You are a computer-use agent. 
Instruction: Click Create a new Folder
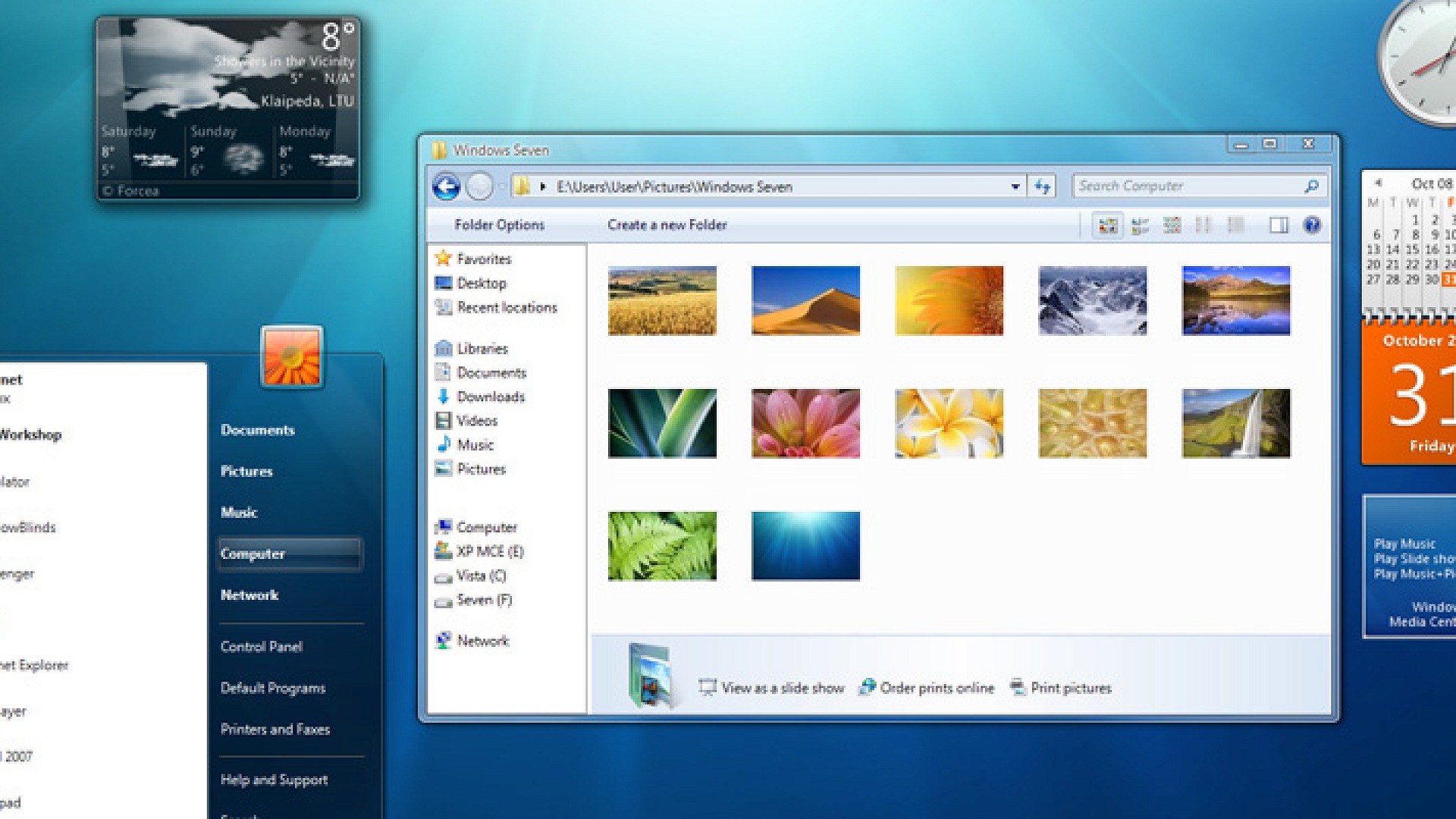pos(667,225)
